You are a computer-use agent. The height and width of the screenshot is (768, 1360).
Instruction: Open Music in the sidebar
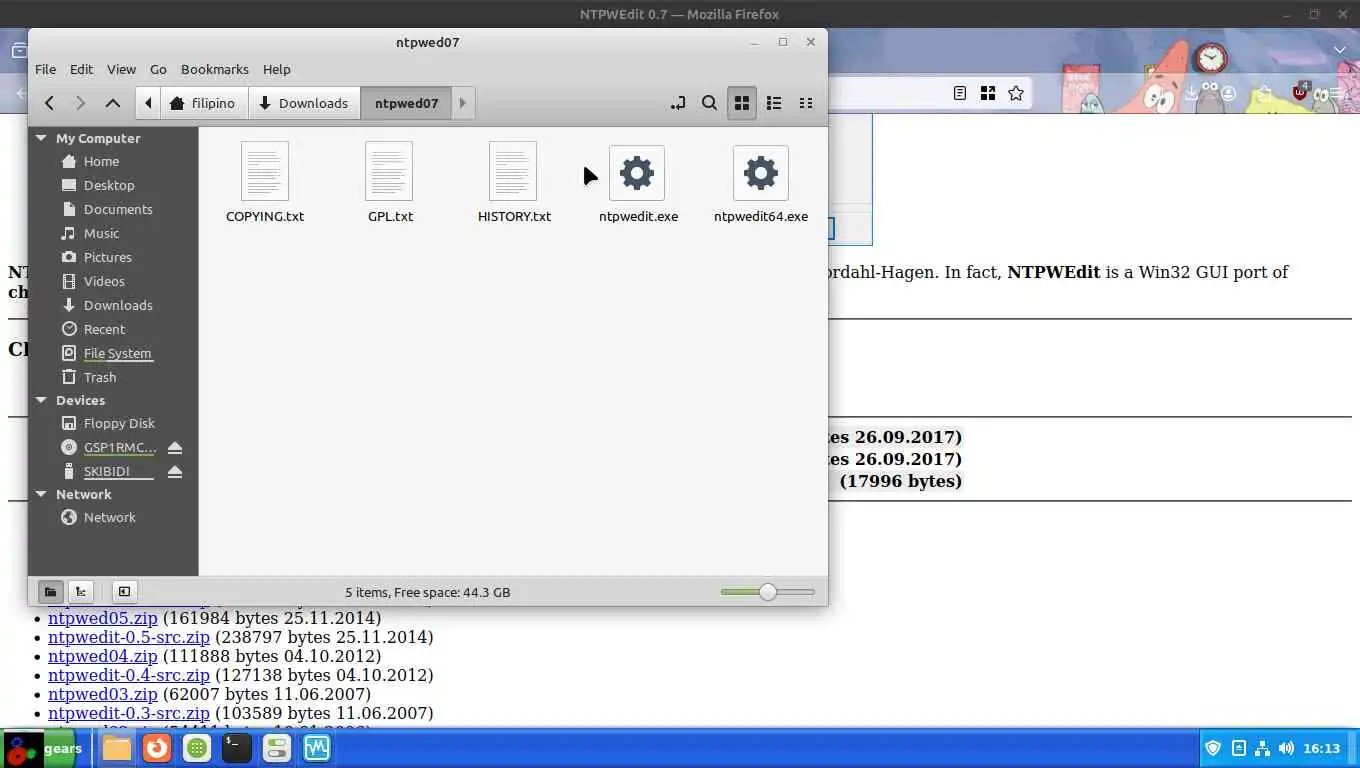101,233
